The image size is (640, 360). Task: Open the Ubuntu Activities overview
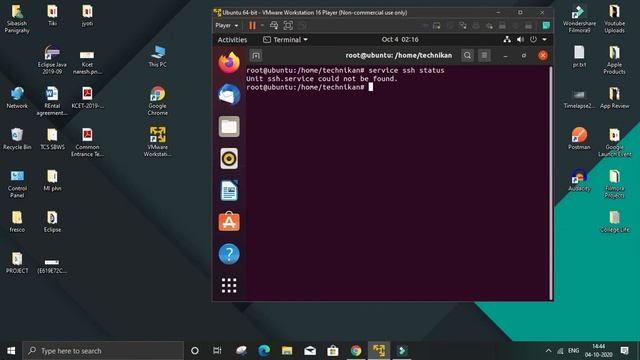[232, 40]
